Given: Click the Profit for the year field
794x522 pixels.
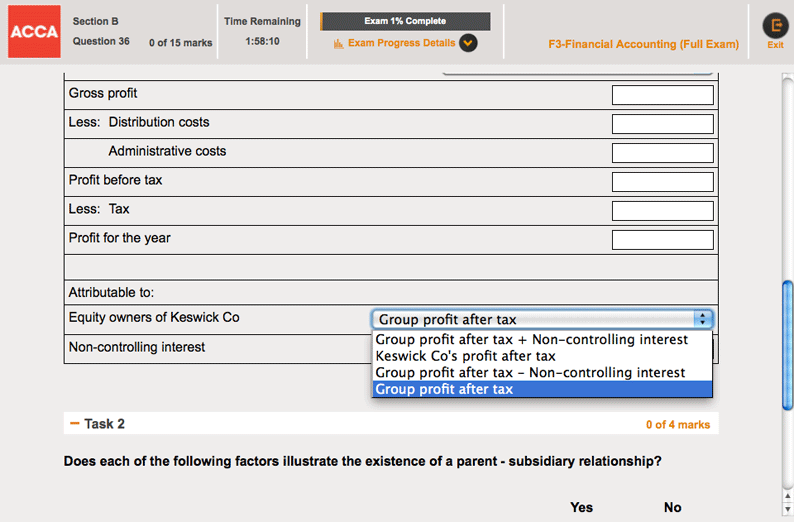Looking at the screenshot, I should [662, 240].
